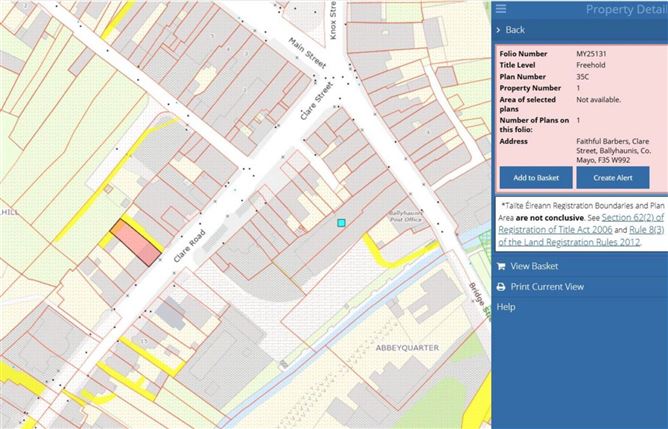668x429 pixels.
Task: Click the Create Alert button
Action: pyautogui.click(x=613, y=178)
